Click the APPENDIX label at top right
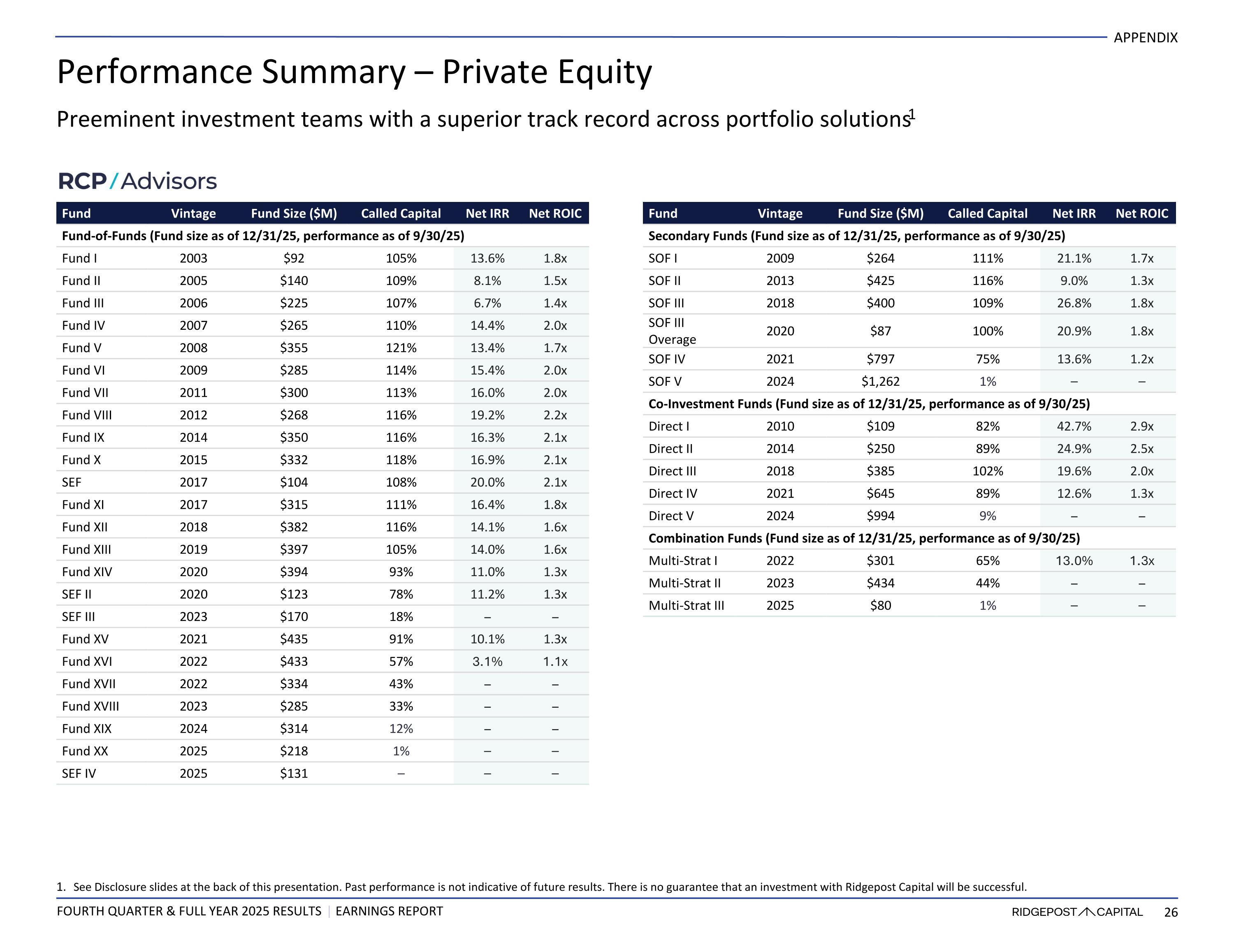The width and height of the screenshot is (1234, 952). pyautogui.click(x=1145, y=38)
